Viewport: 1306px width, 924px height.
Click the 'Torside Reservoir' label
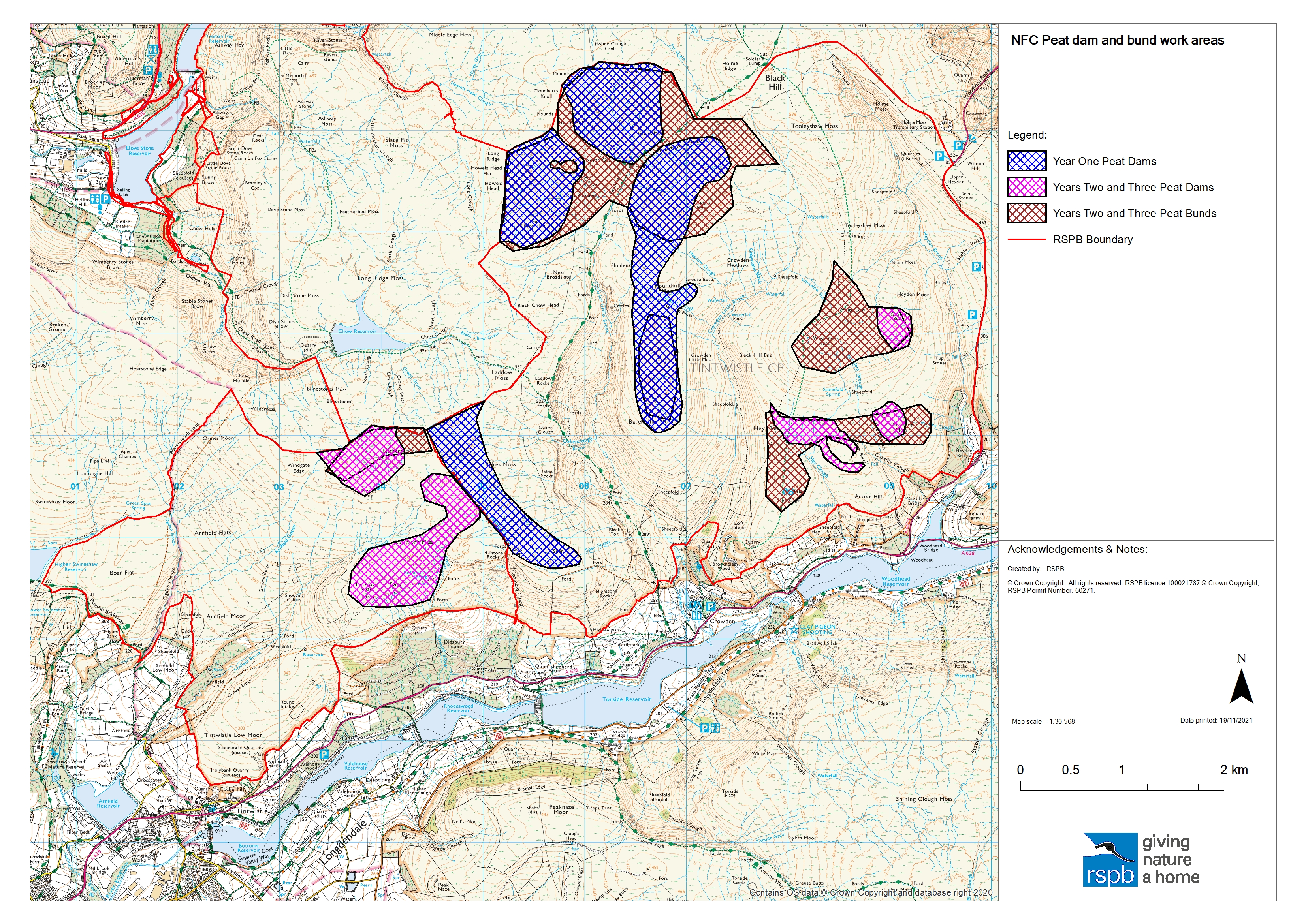(627, 699)
